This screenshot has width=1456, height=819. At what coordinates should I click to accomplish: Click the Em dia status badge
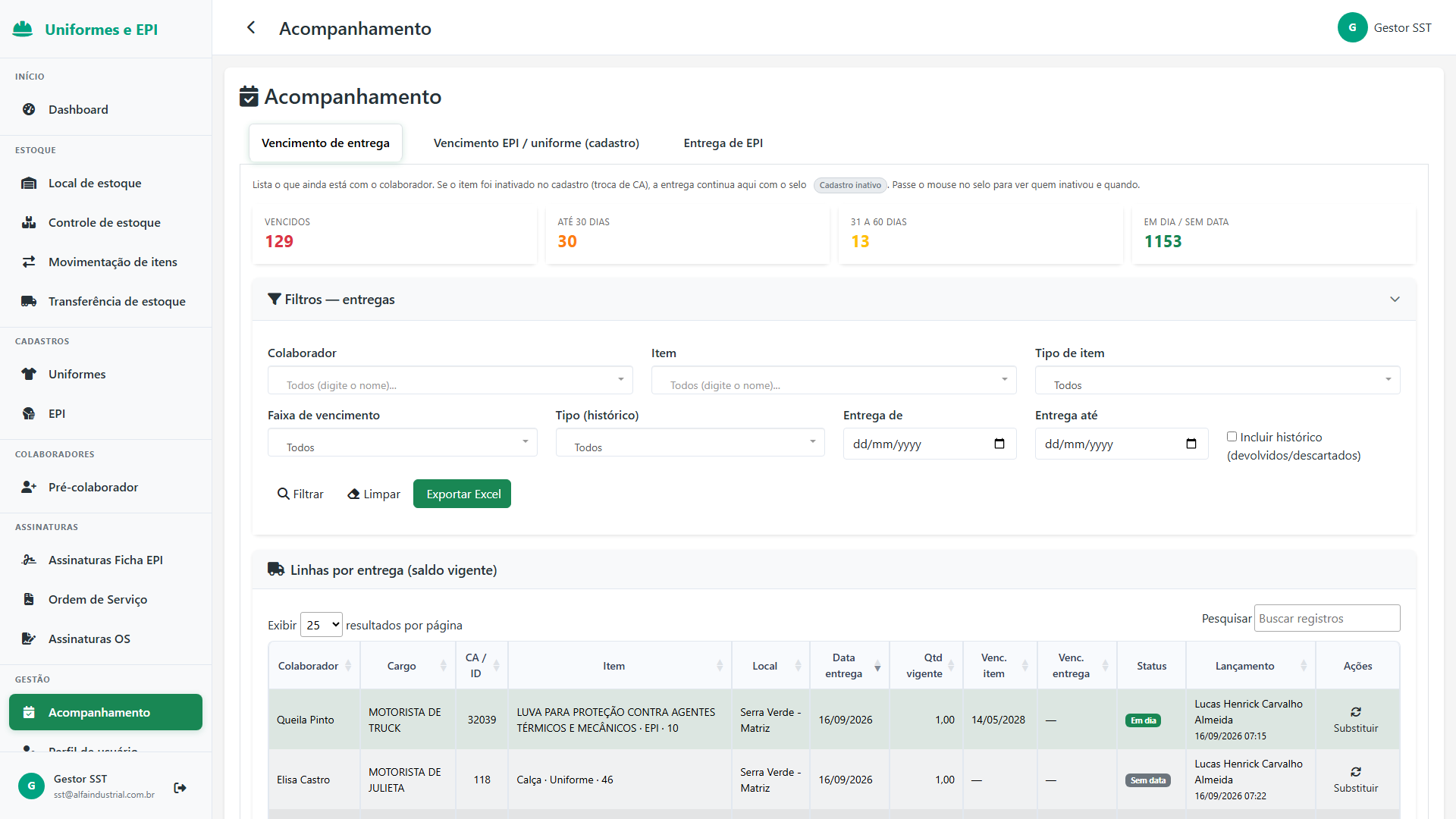coord(1143,720)
